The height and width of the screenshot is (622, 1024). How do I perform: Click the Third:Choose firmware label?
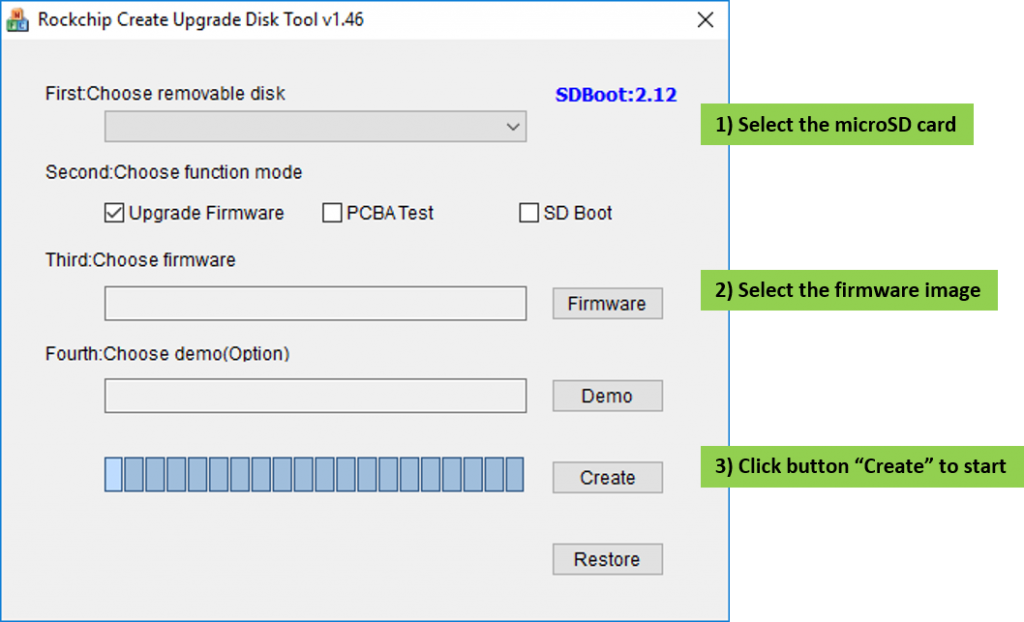pos(140,260)
